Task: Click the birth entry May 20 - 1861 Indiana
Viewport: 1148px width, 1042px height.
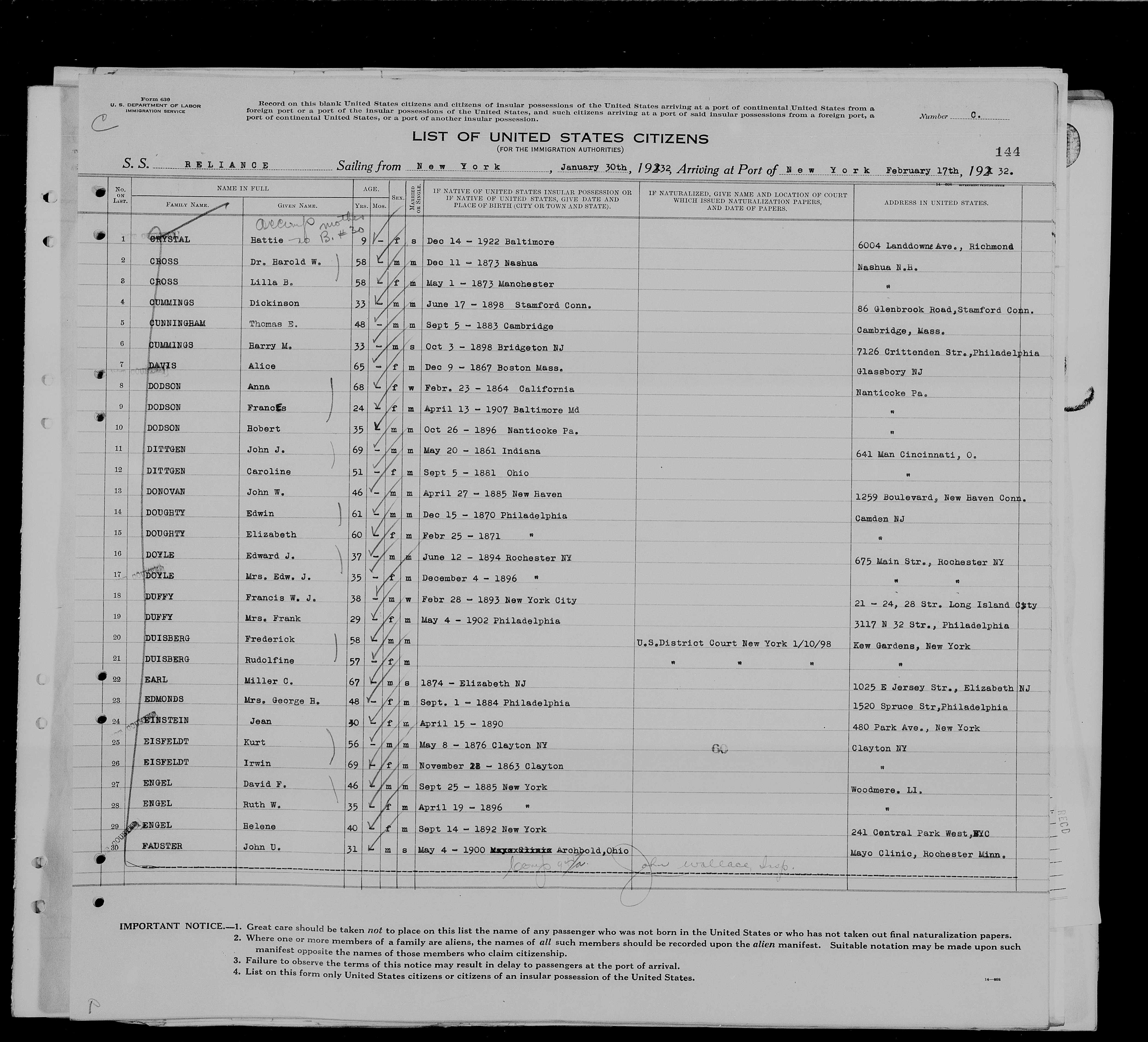Action: [x=482, y=451]
